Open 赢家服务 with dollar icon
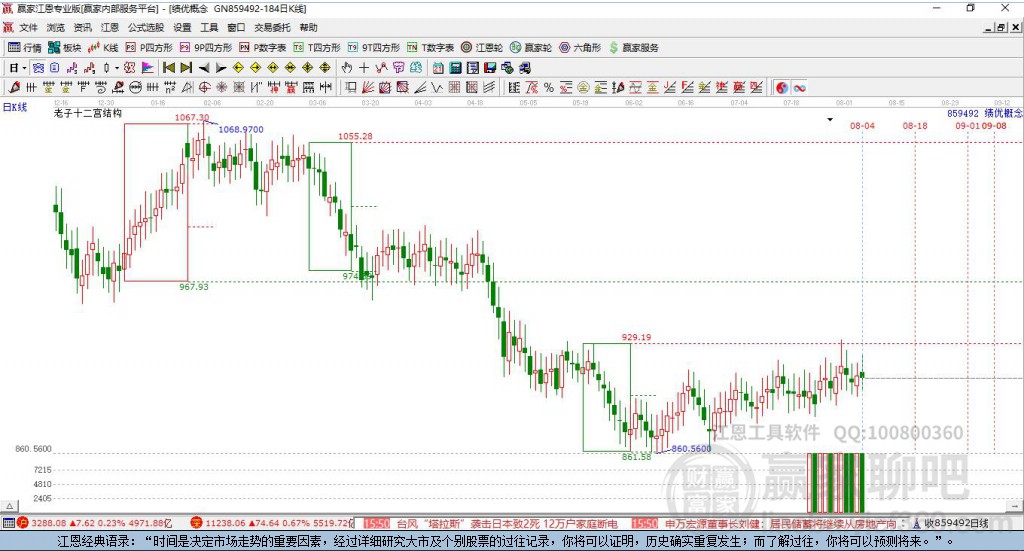The image size is (1024, 551). pyautogui.click(x=633, y=48)
